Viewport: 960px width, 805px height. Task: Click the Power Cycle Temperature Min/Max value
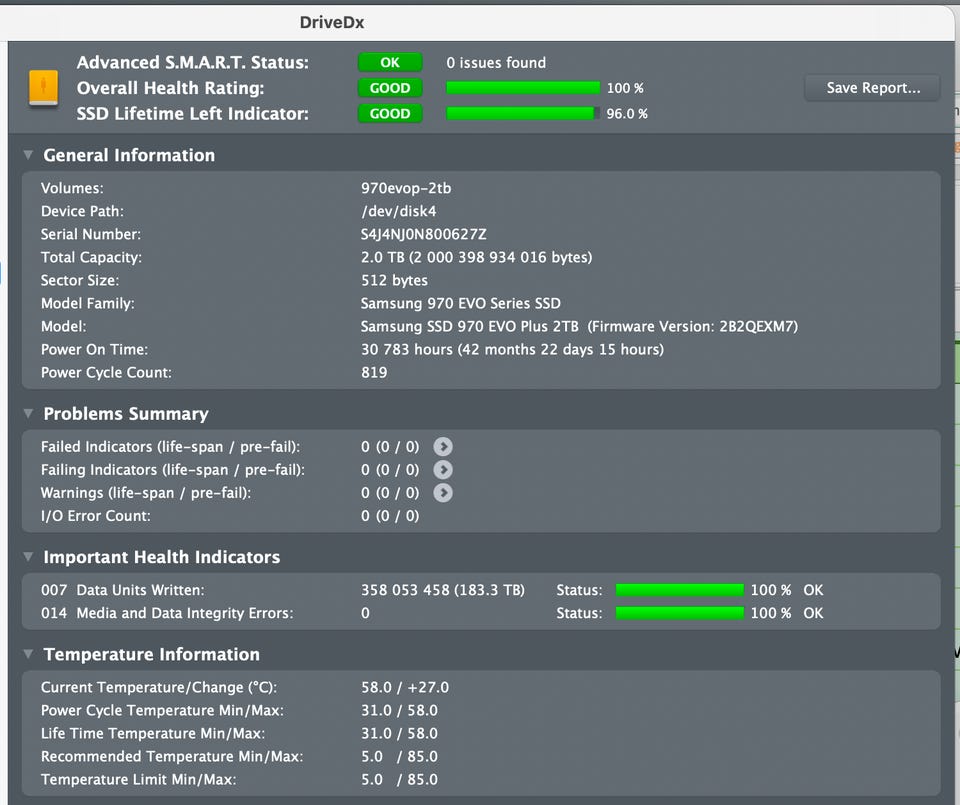click(x=399, y=711)
